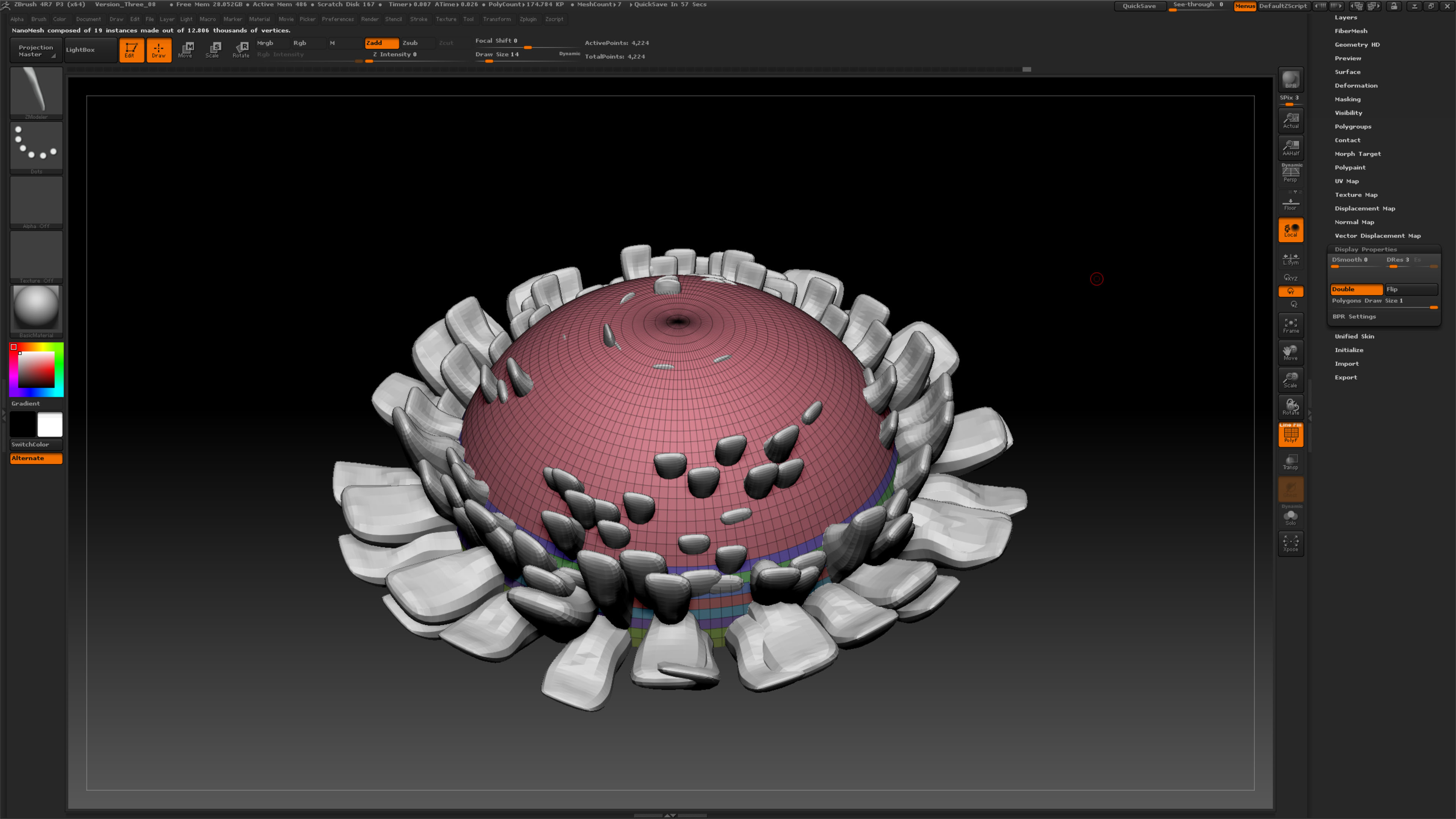The height and width of the screenshot is (819, 1456).
Task: Expand BPR Settings section
Action: point(1354,317)
